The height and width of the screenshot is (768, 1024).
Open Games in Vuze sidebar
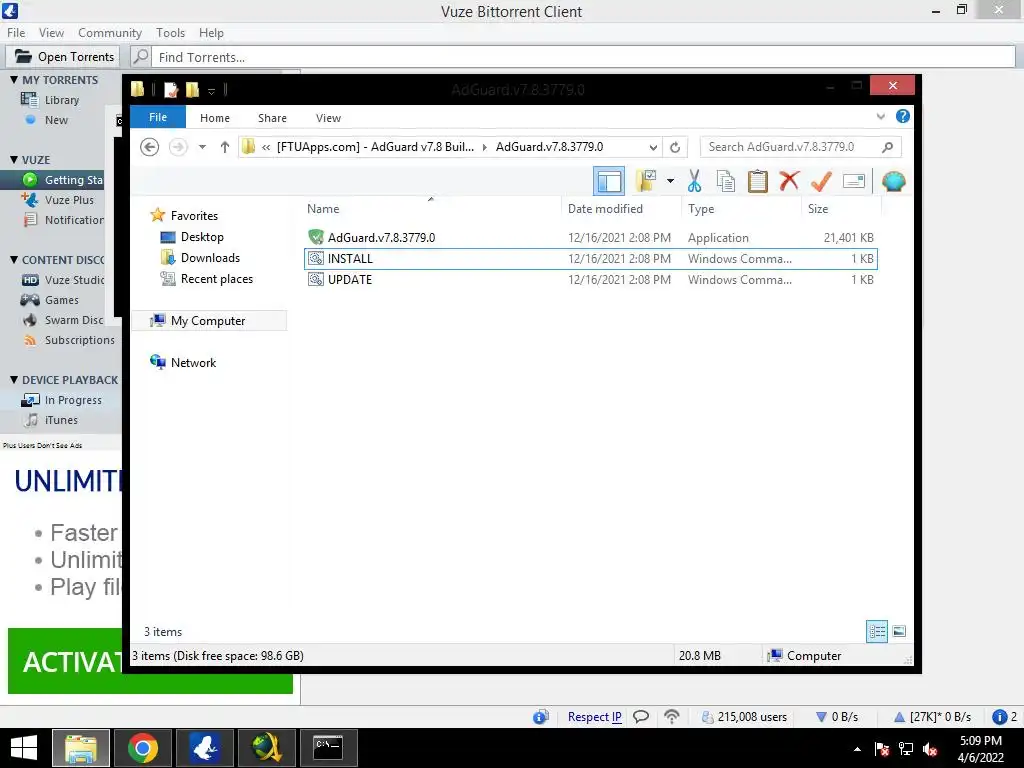coord(61,300)
